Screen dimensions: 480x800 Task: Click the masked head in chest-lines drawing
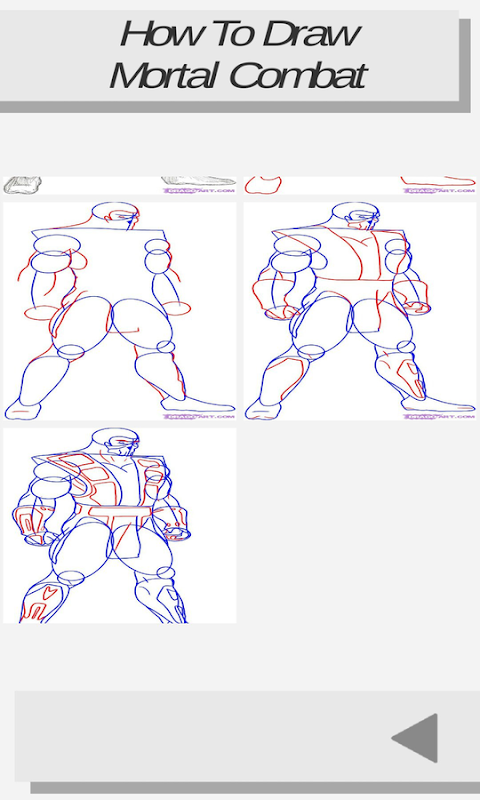click(x=356, y=216)
